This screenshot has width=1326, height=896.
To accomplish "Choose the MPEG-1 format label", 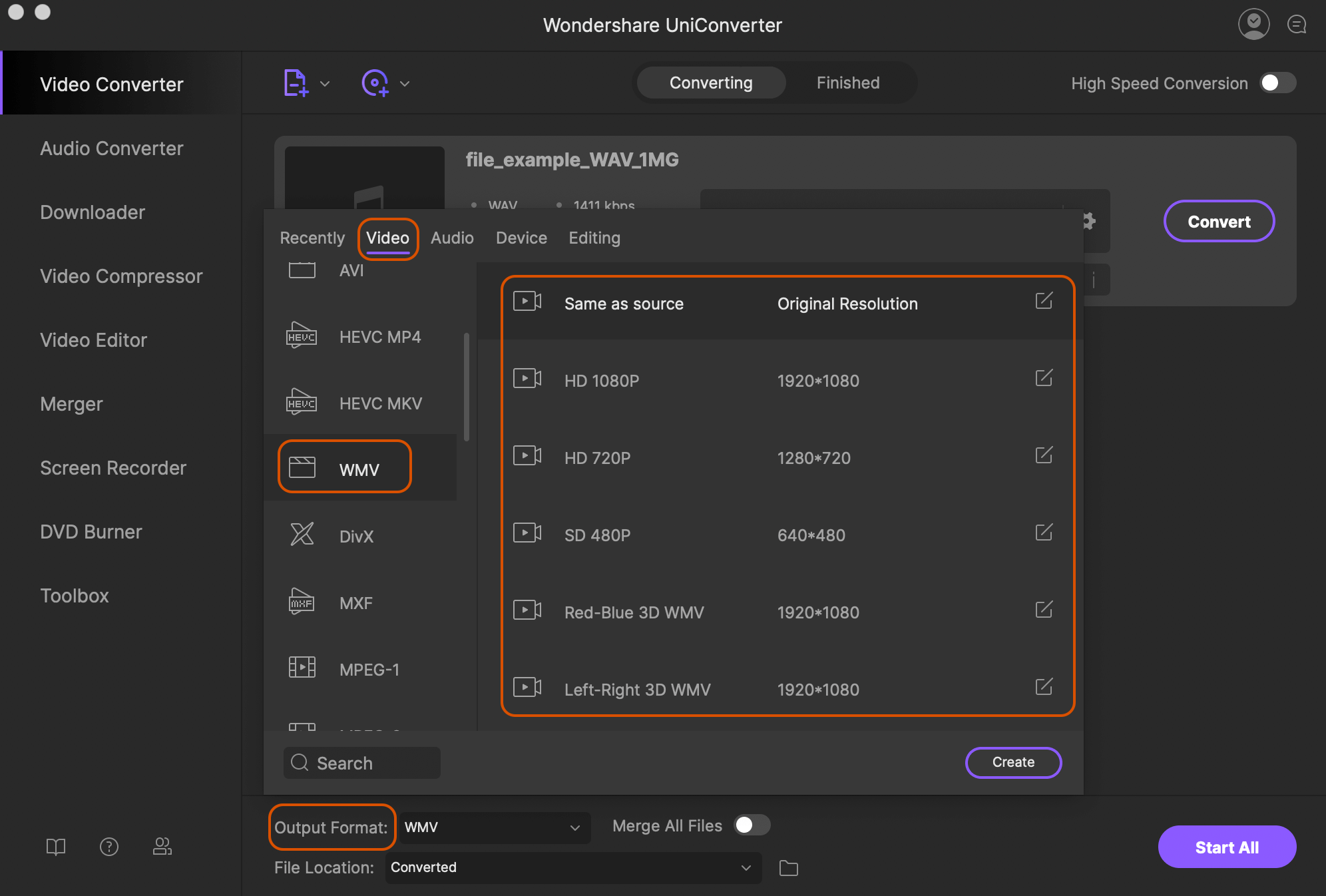I will [x=369, y=670].
